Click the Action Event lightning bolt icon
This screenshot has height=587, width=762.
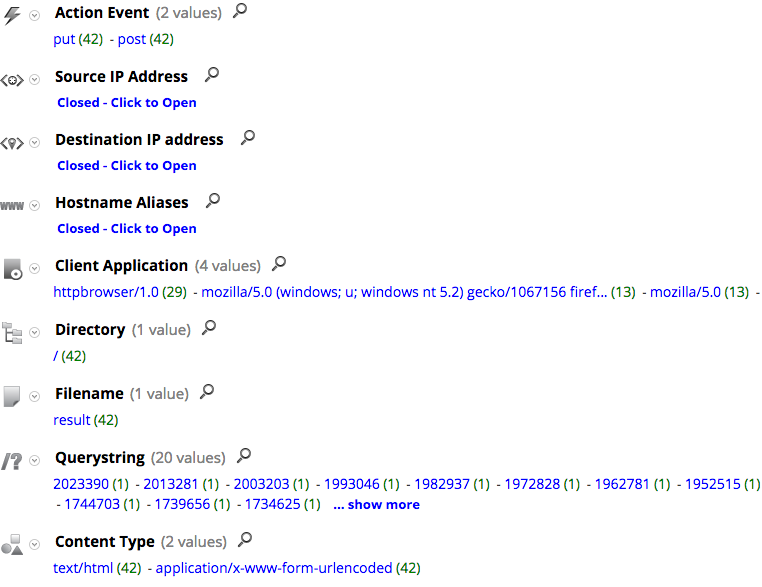click(12, 16)
